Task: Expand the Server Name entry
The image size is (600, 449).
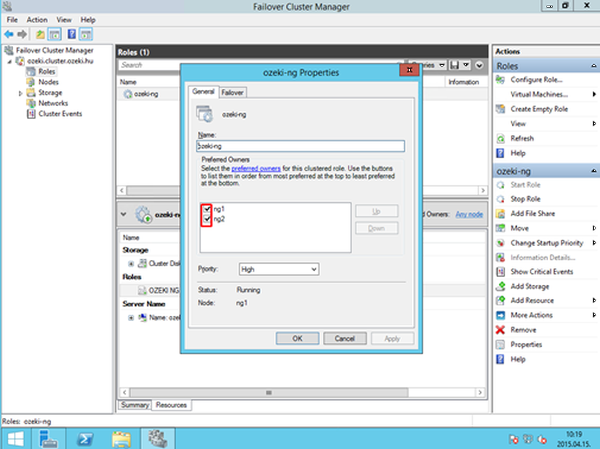Action: click(131, 318)
